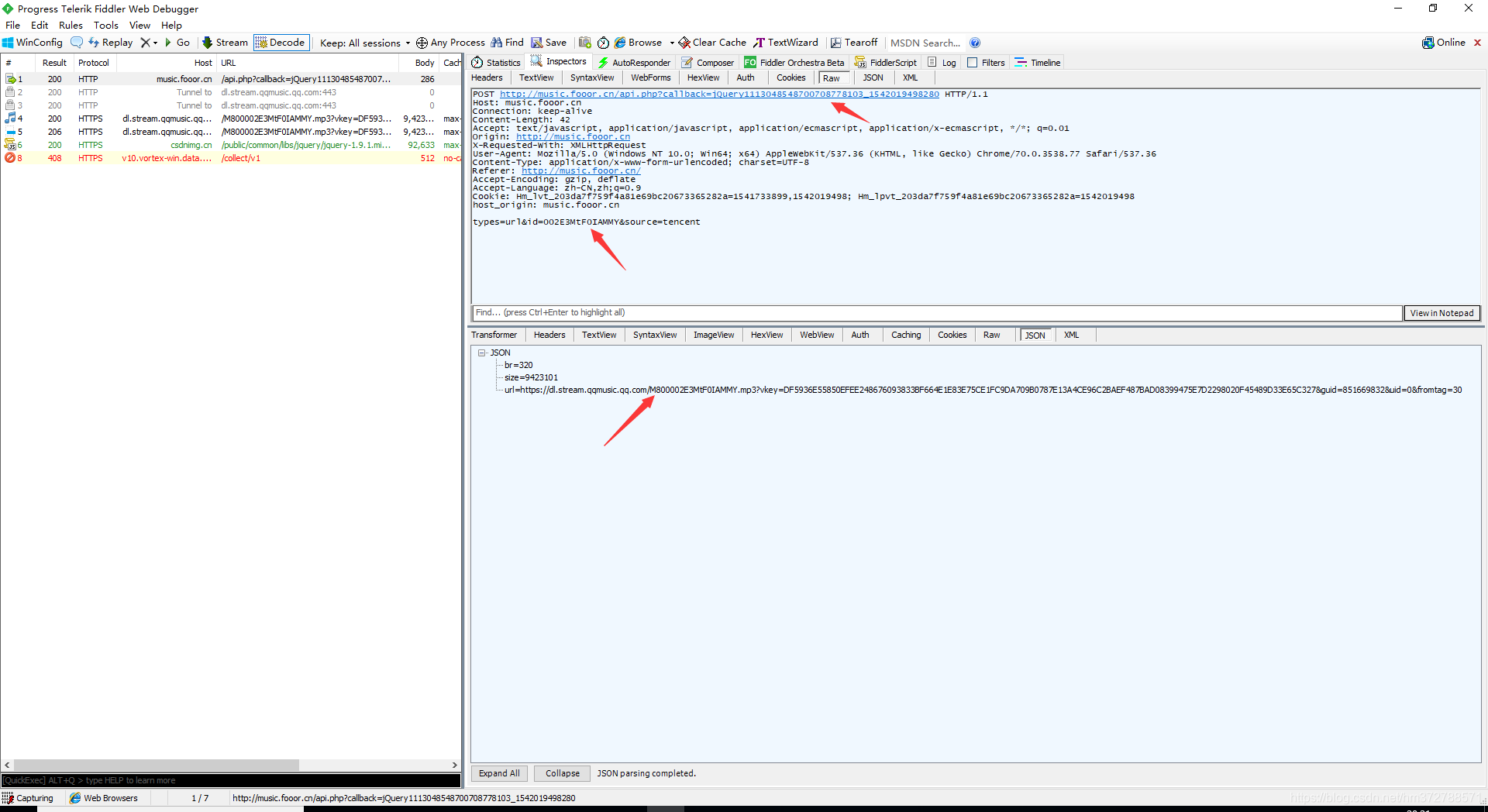Click the blue help icon
1488x812 pixels.
coord(975,43)
